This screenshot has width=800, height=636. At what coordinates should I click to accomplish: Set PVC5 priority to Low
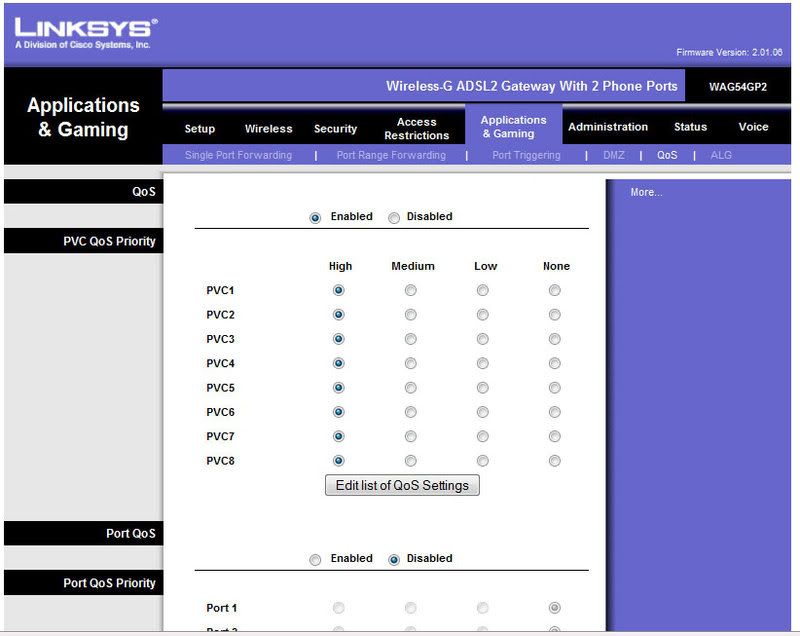click(482, 388)
